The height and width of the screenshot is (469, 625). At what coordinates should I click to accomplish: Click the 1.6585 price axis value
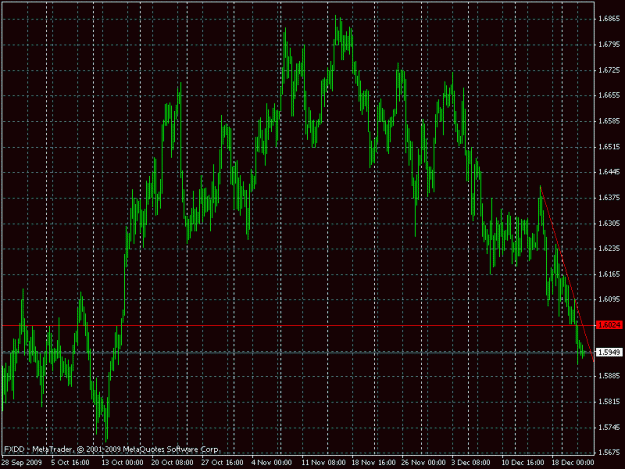tap(609, 121)
